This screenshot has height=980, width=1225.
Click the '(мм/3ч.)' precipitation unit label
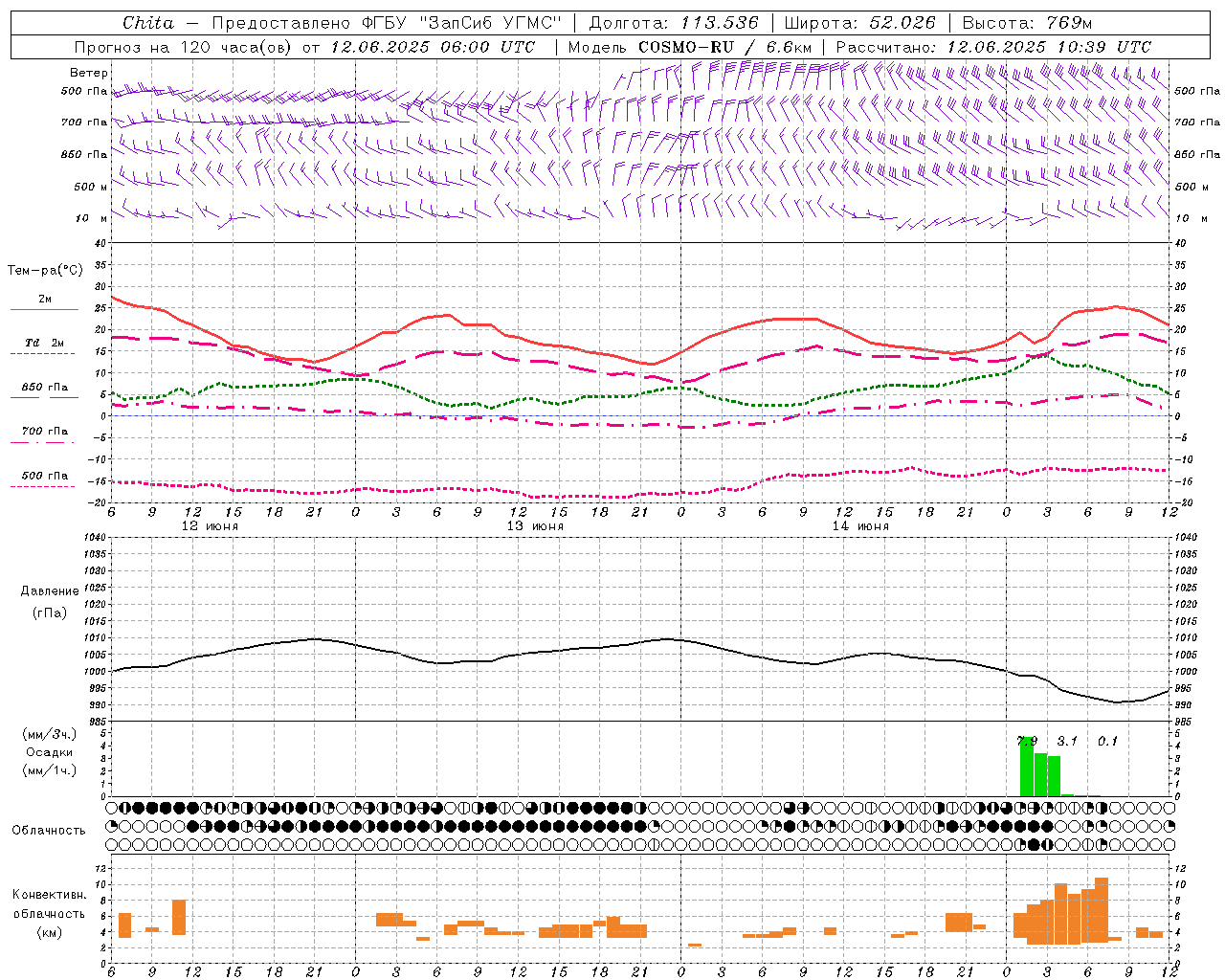(x=50, y=734)
